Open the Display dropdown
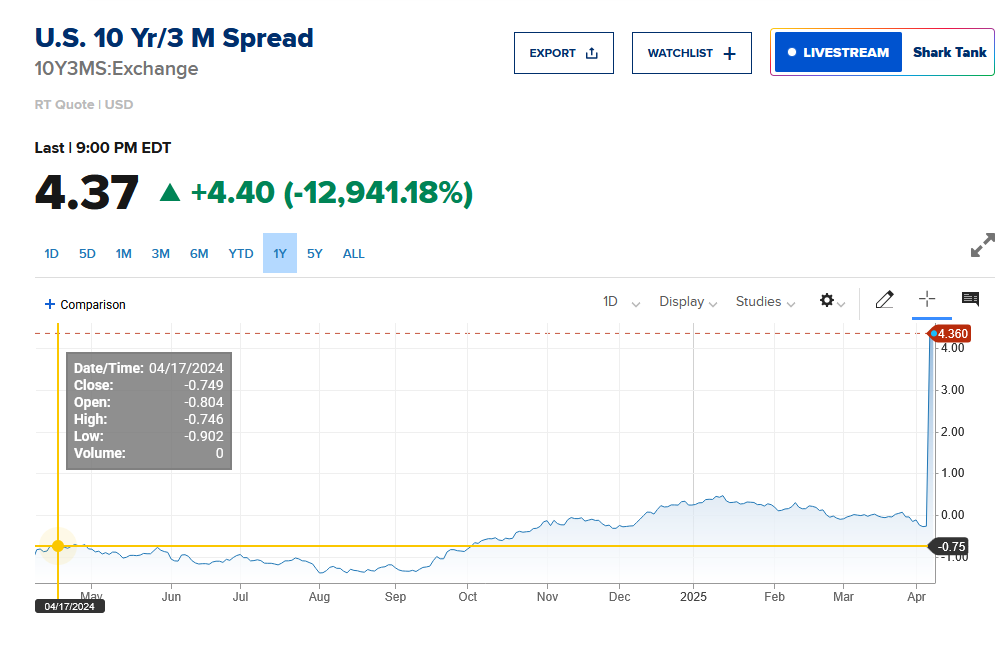The width and height of the screenshot is (1007, 650). (688, 302)
